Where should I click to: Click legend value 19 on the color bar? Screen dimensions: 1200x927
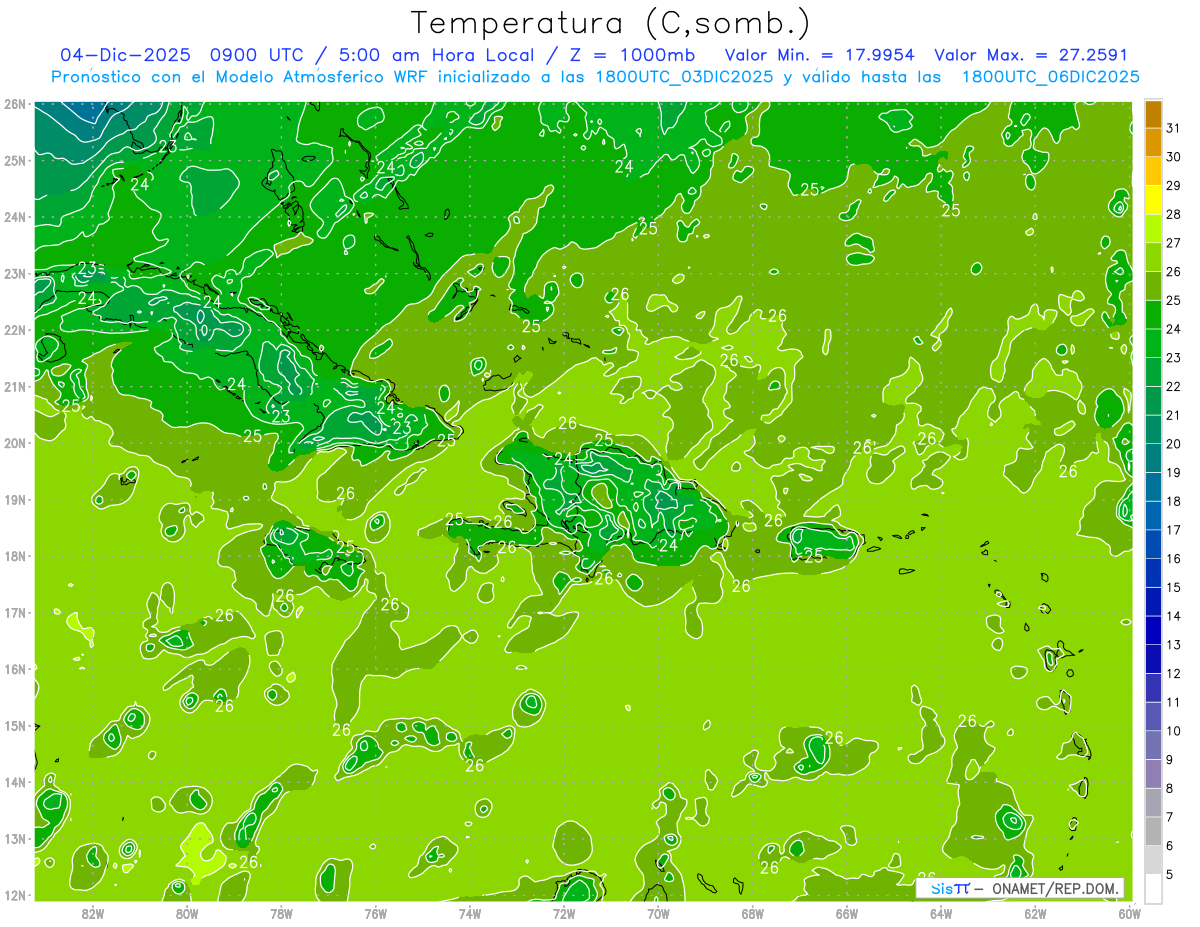[1173, 472]
